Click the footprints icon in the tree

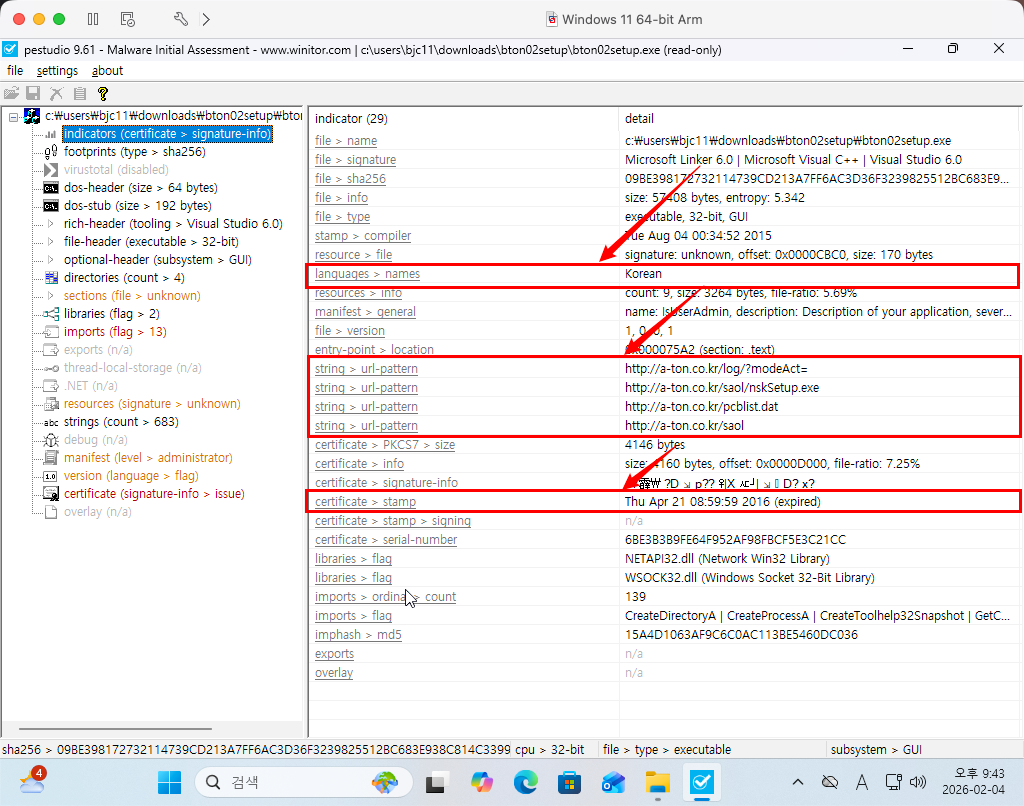(51, 152)
